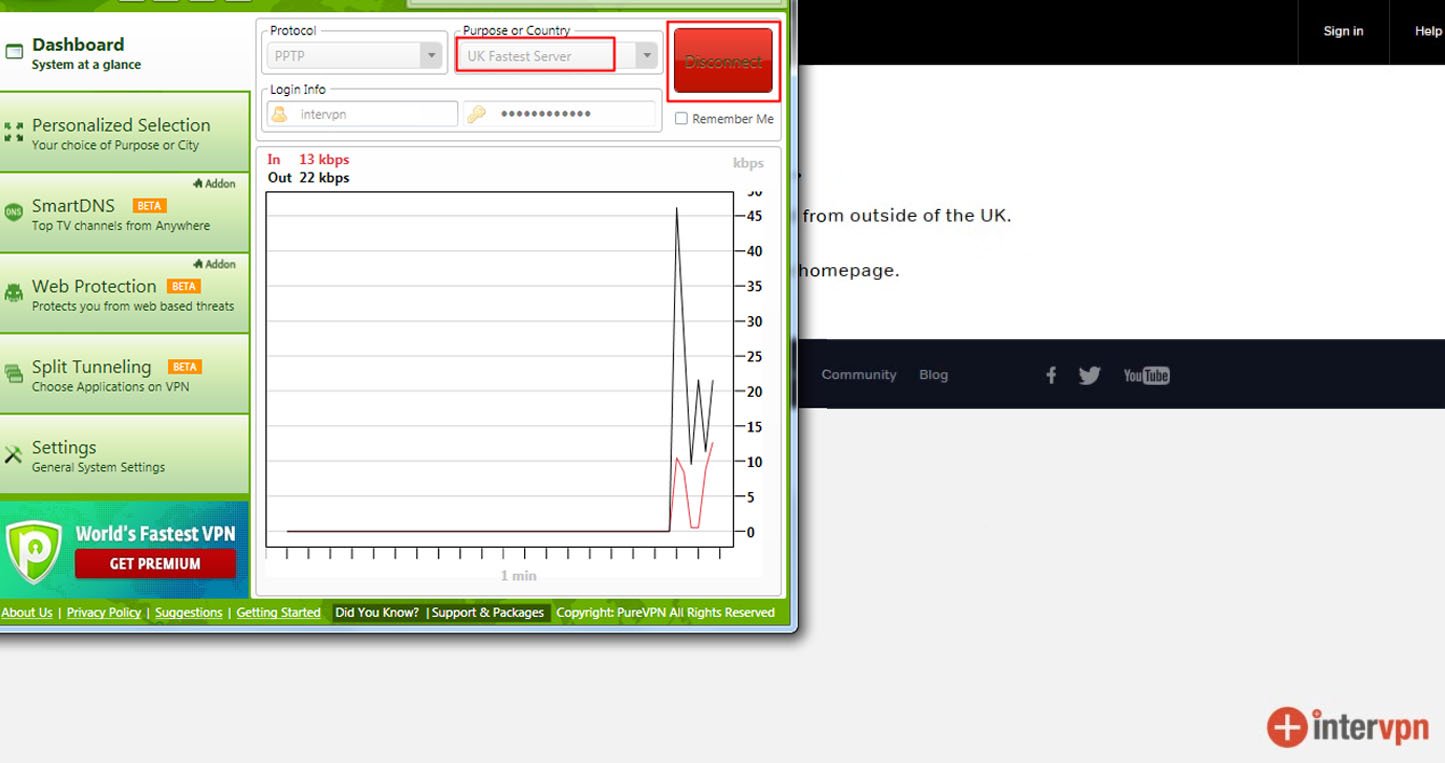The width and height of the screenshot is (1445, 763).
Task: Open Community link in webpage footer
Action: [x=859, y=375]
